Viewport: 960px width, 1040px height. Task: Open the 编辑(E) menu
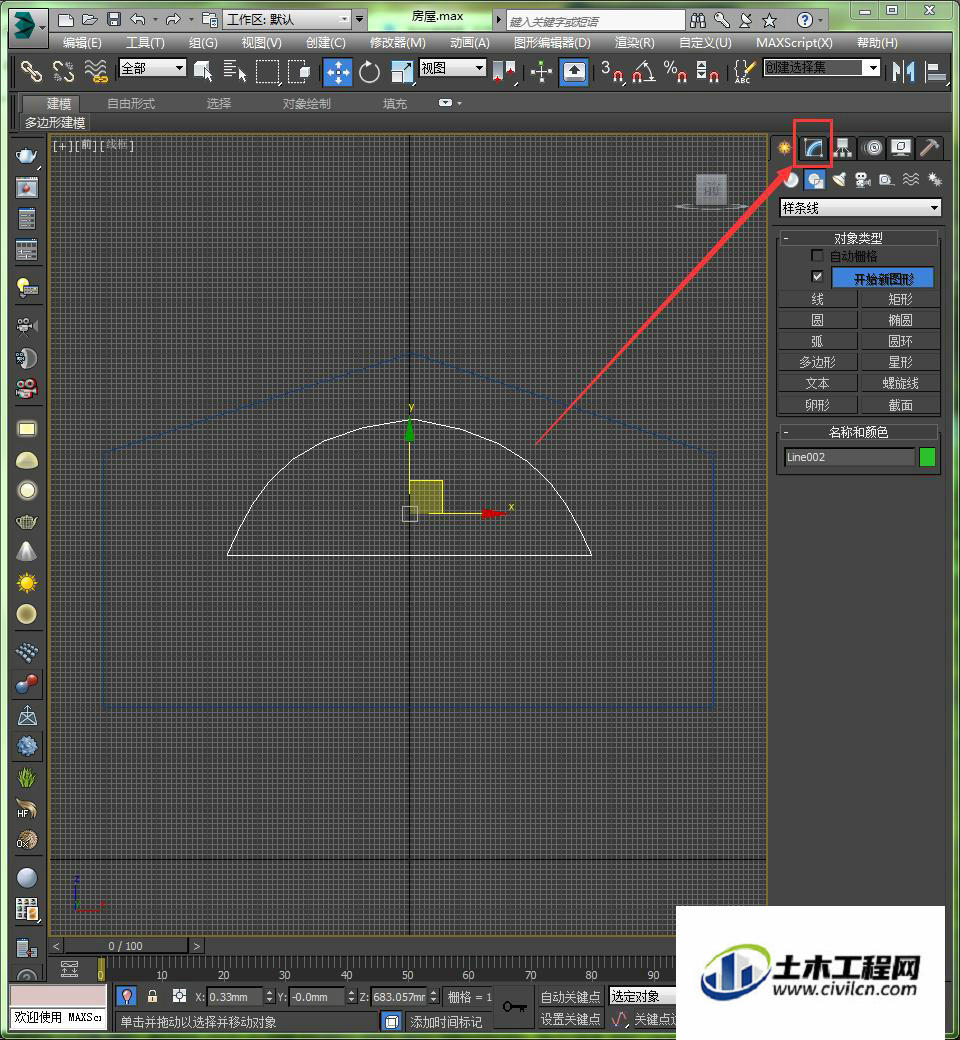tap(82, 42)
